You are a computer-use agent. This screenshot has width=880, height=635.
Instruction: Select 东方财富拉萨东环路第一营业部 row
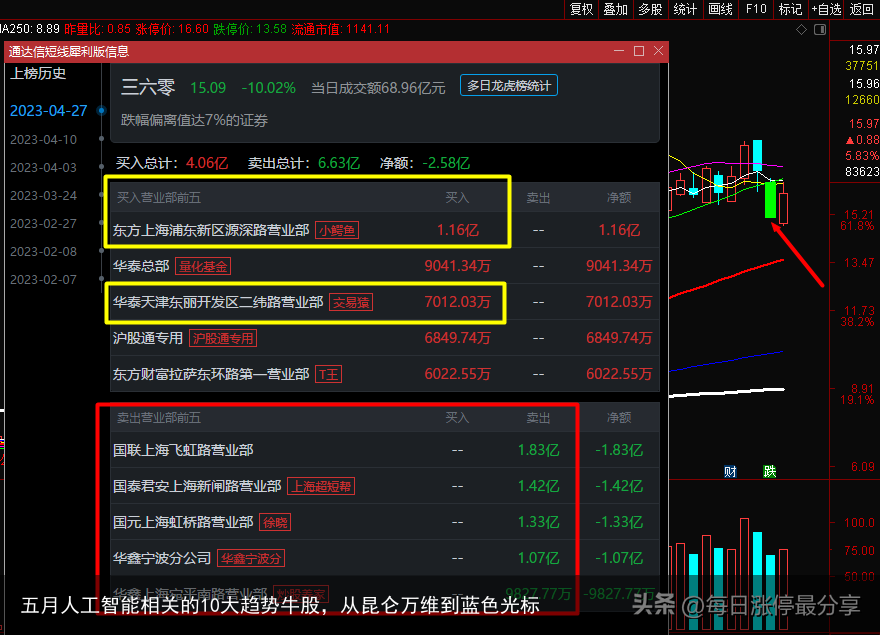click(x=384, y=374)
